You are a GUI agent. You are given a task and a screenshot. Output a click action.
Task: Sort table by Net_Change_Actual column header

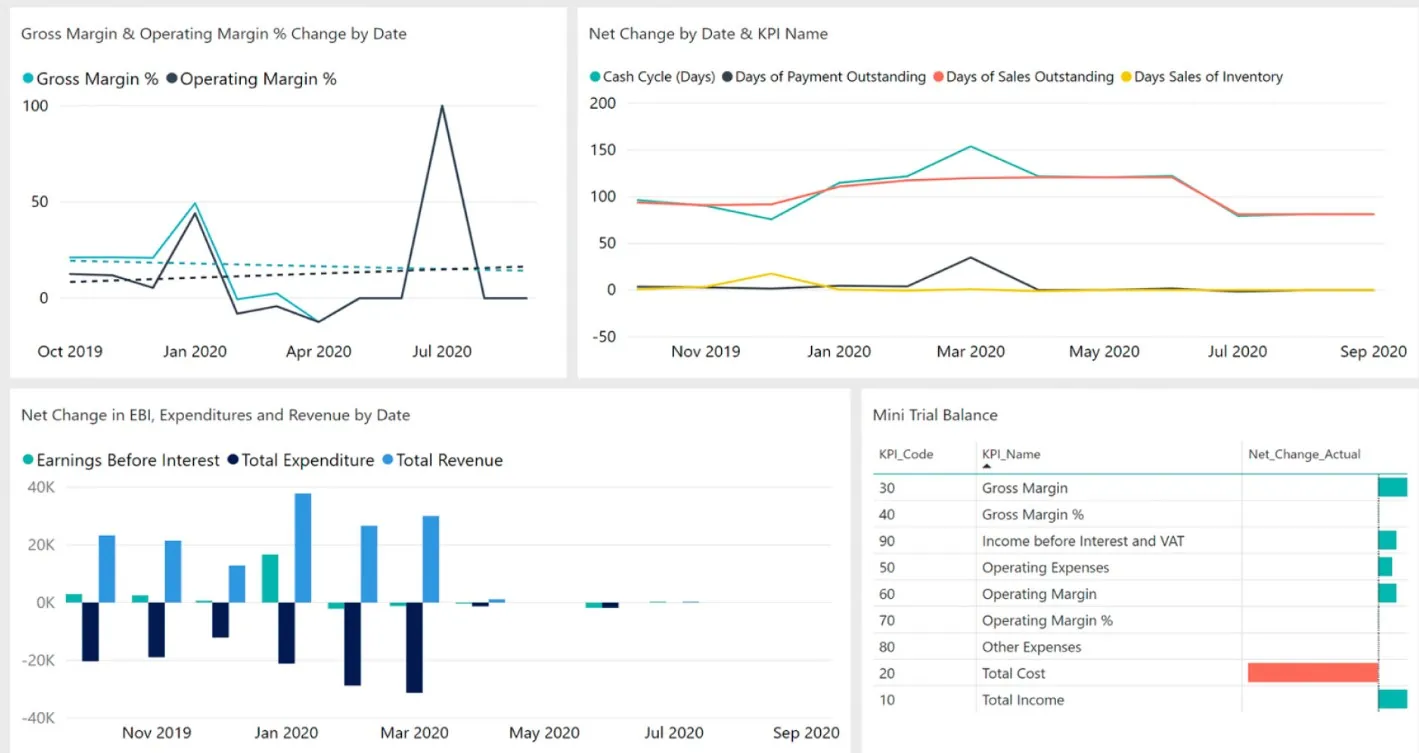1304,454
